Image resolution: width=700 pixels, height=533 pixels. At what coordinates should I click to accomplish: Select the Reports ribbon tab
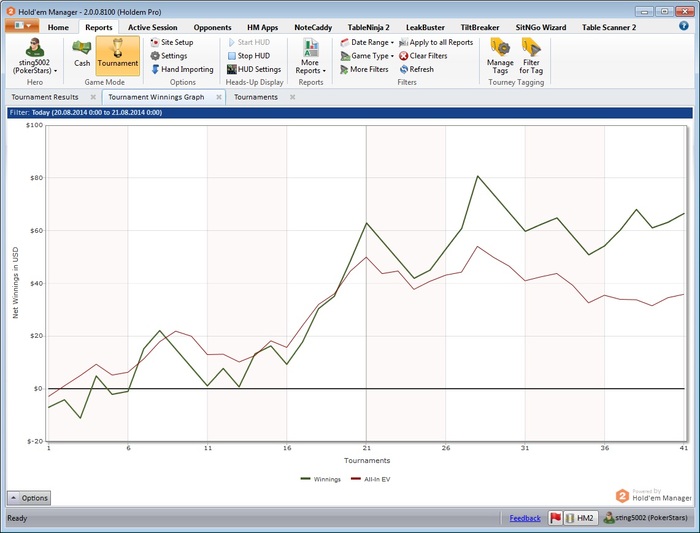[x=99, y=27]
